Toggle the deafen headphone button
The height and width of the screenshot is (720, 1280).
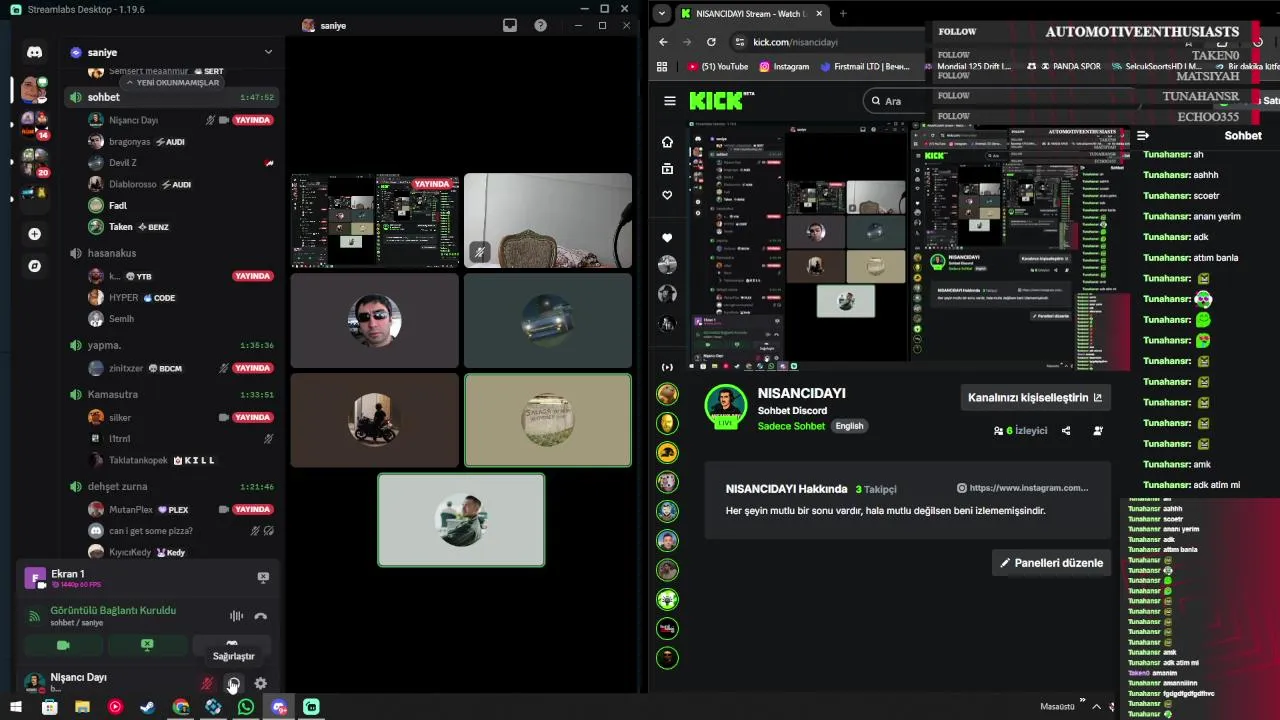point(233,684)
